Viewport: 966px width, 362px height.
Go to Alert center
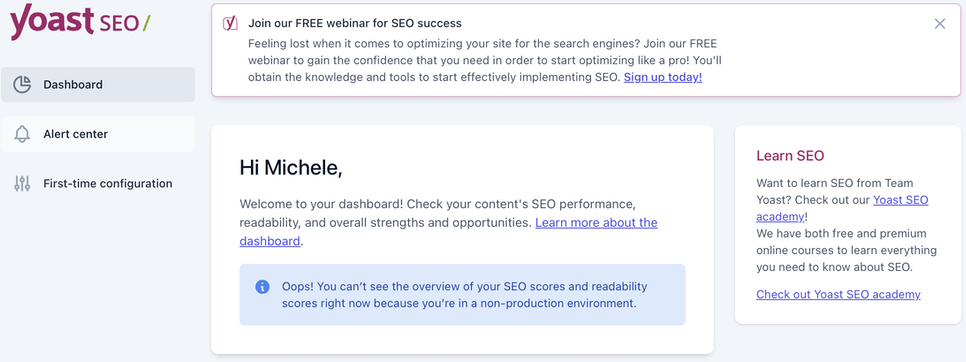tap(98, 134)
